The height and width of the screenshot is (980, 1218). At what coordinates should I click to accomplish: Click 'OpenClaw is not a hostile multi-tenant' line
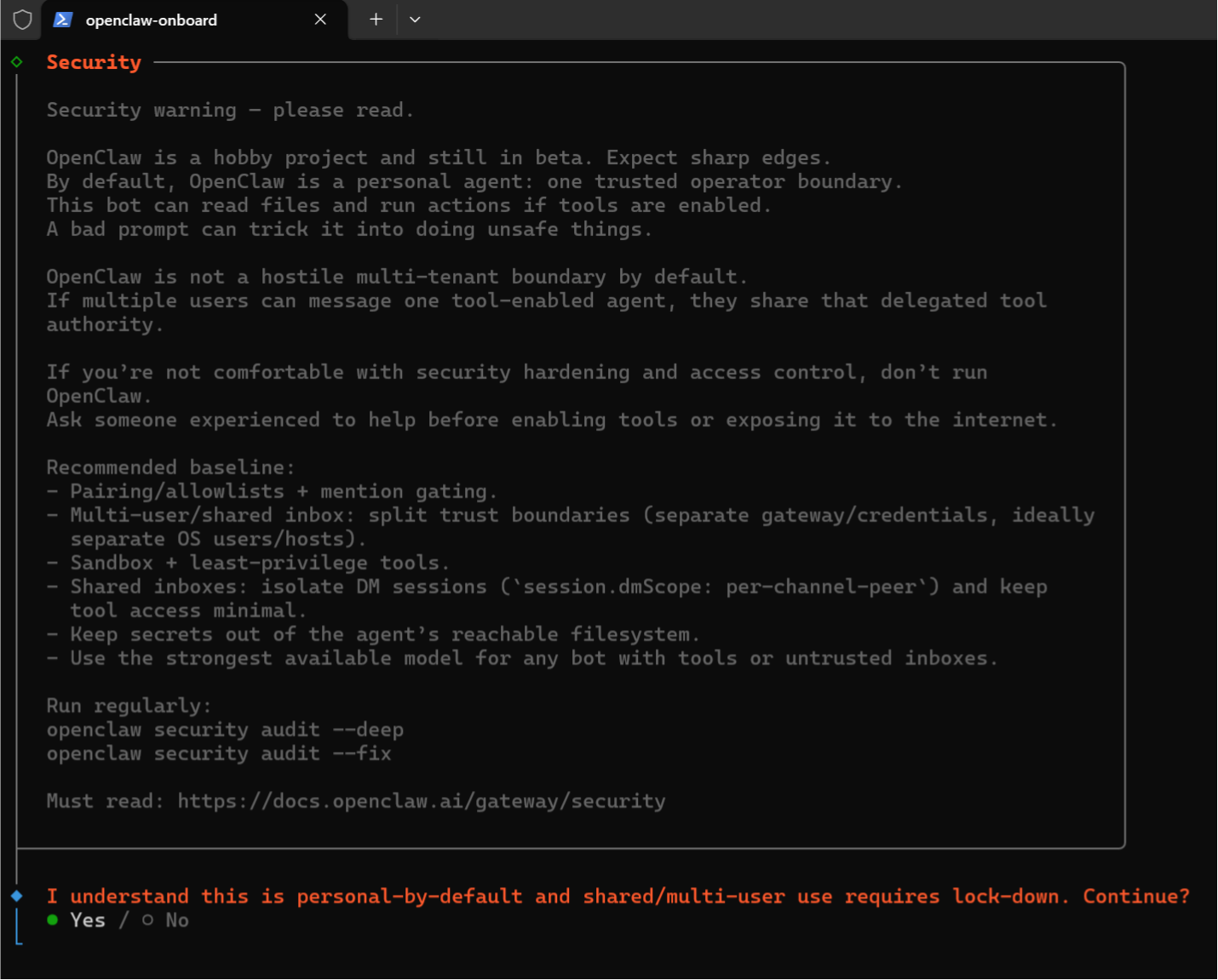(397, 277)
